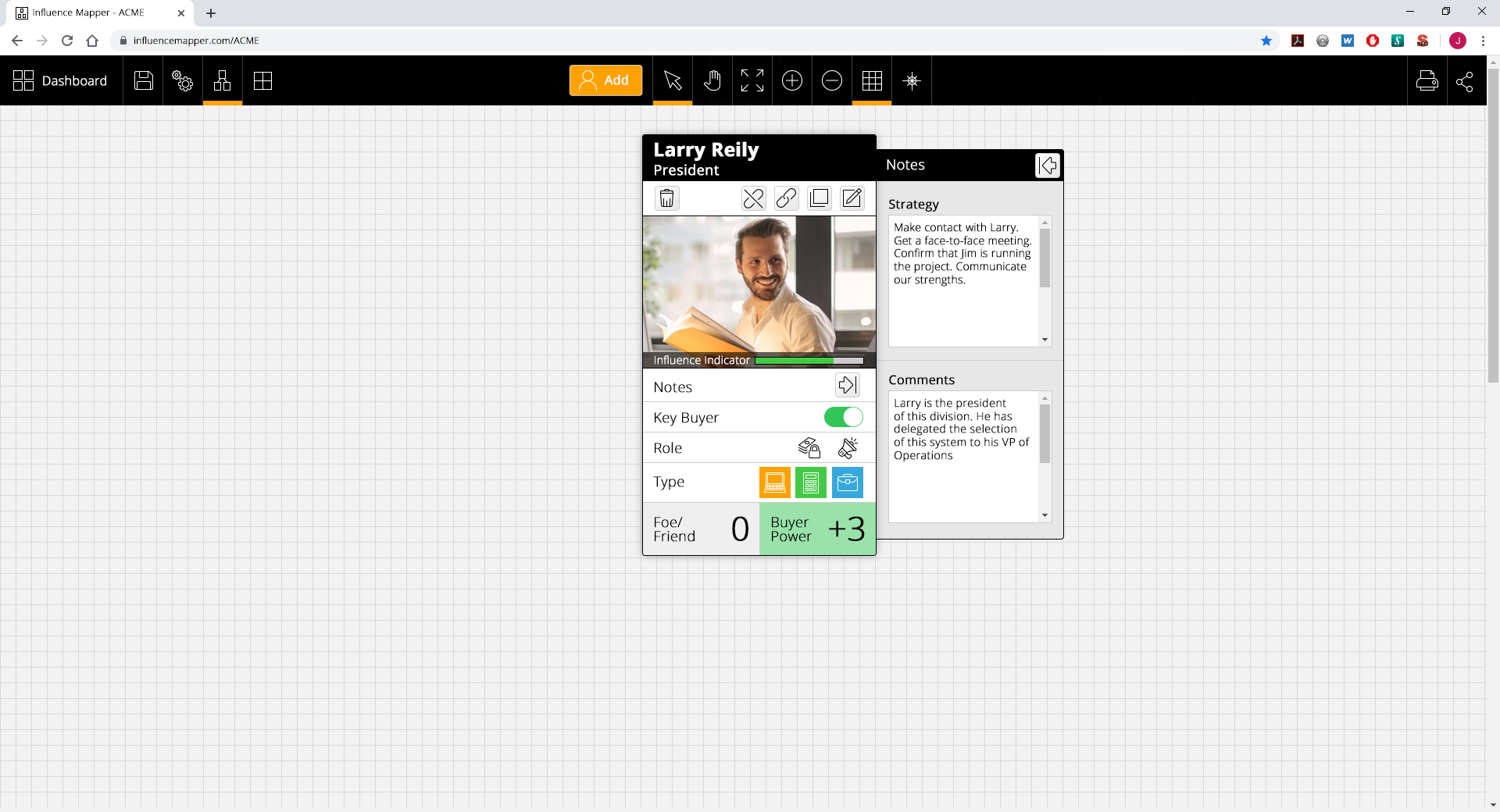Click the user profile avatar J
Image resolution: width=1500 pixels, height=812 pixels.
(x=1458, y=41)
